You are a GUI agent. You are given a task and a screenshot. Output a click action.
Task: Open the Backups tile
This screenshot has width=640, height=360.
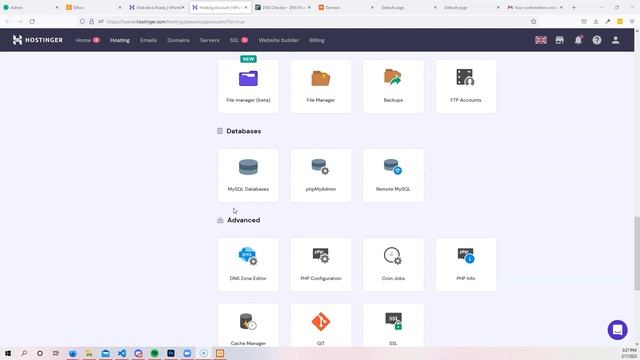pyautogui.click(x=393, y=87)
